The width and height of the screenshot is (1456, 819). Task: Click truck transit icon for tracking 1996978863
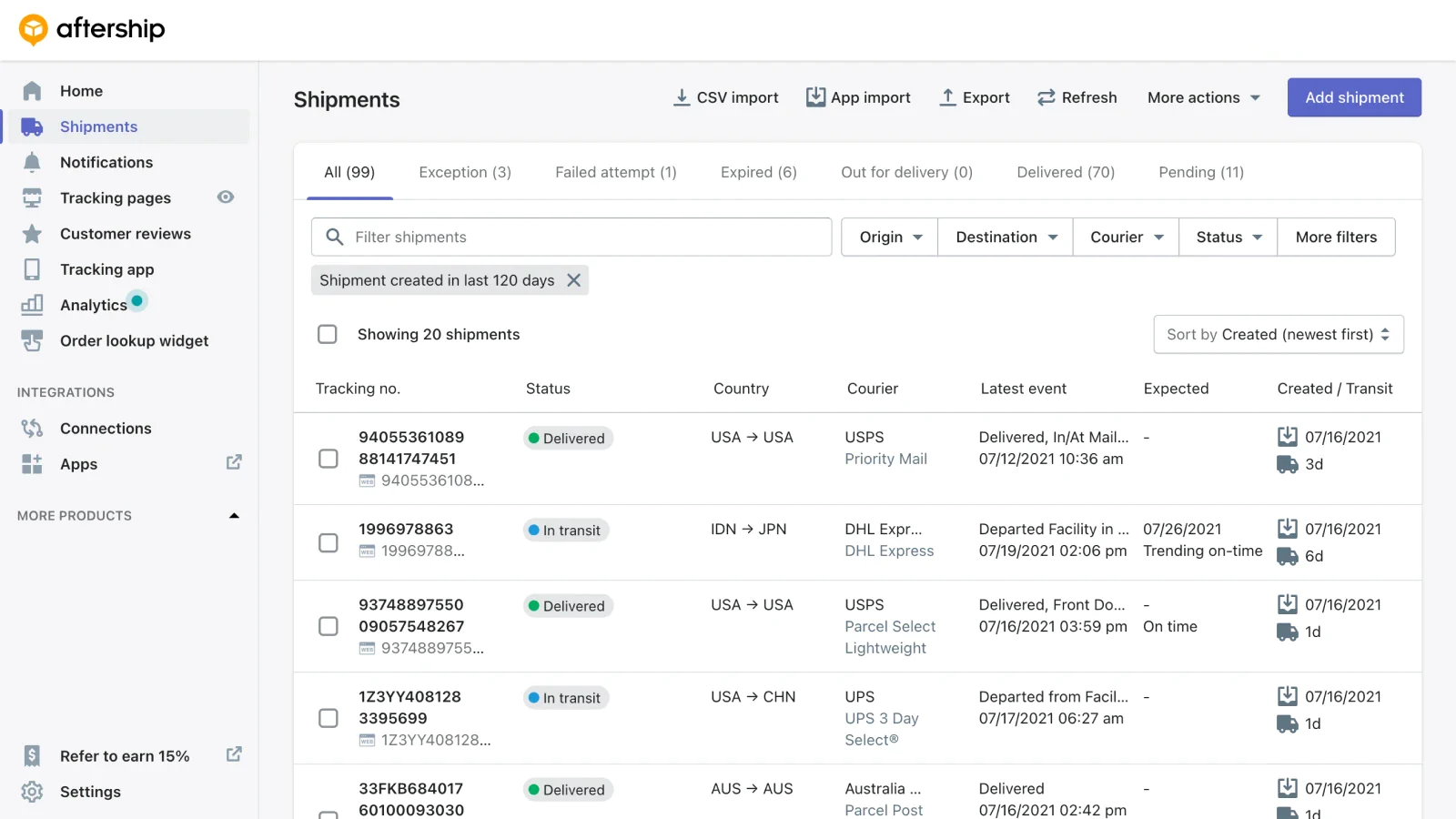tap(1288, 556)
